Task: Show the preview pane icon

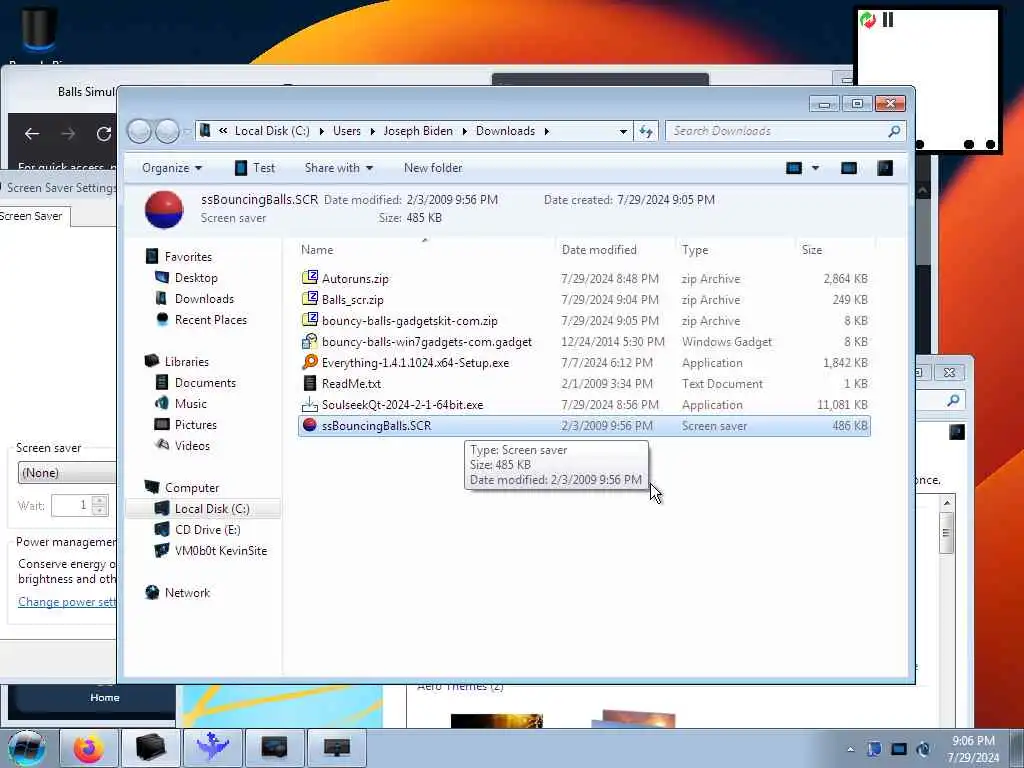Action: point(848,168)
